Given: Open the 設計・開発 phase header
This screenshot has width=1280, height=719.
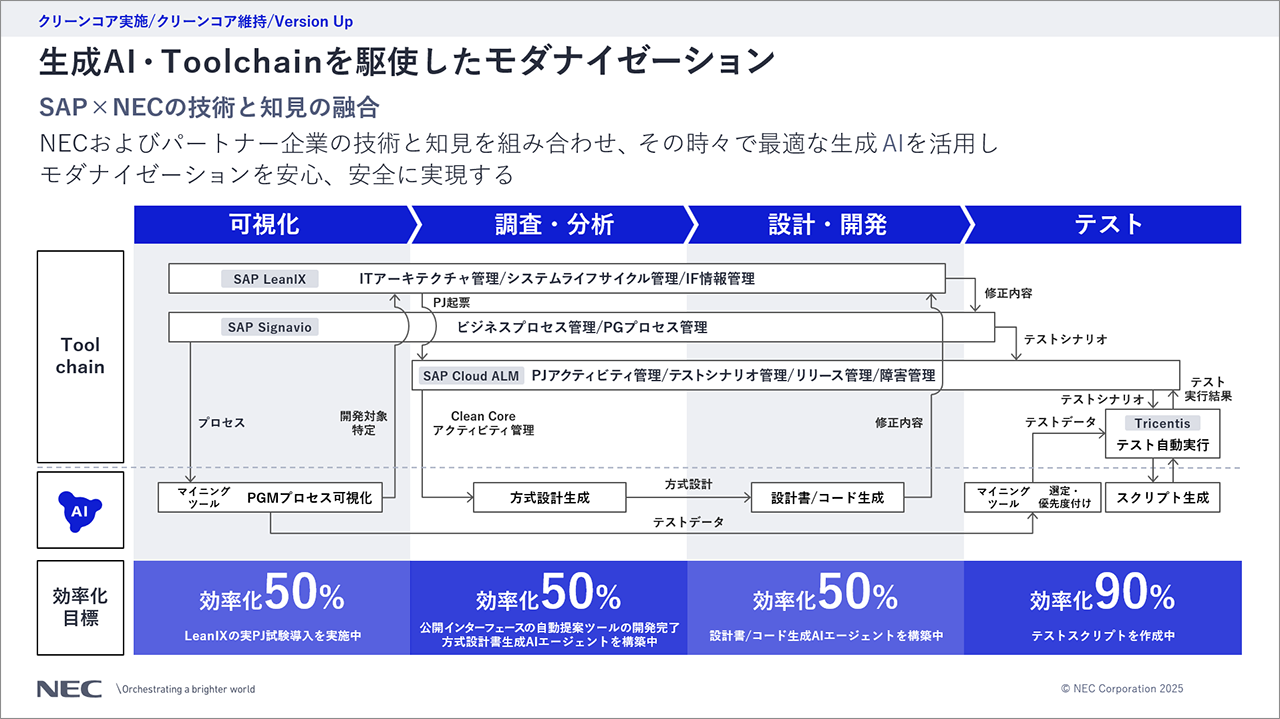Looking at the screenshot, I should pyautogui.click(x=827, y=225).
